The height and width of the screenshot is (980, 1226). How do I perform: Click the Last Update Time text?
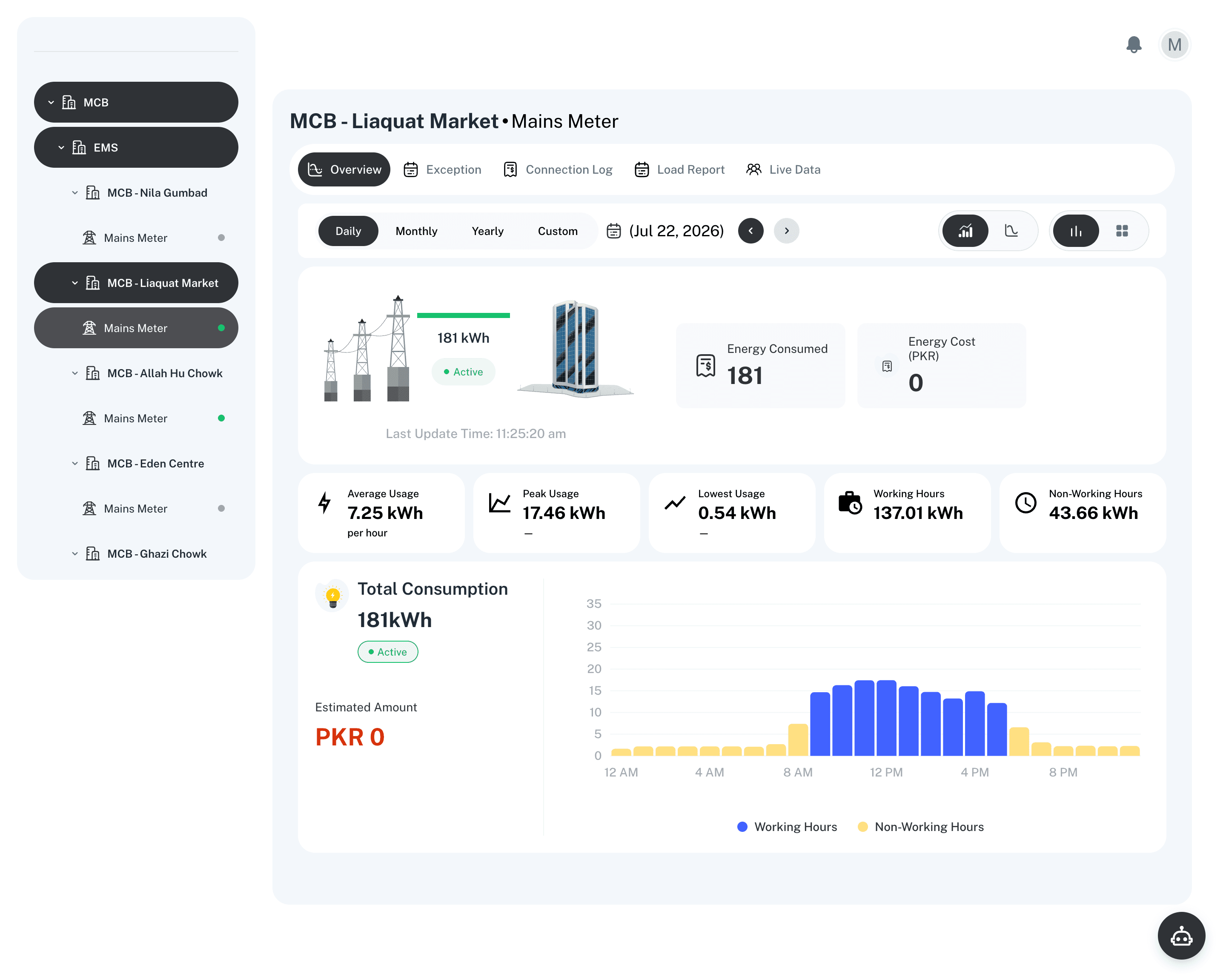click(x=476, y=433)
